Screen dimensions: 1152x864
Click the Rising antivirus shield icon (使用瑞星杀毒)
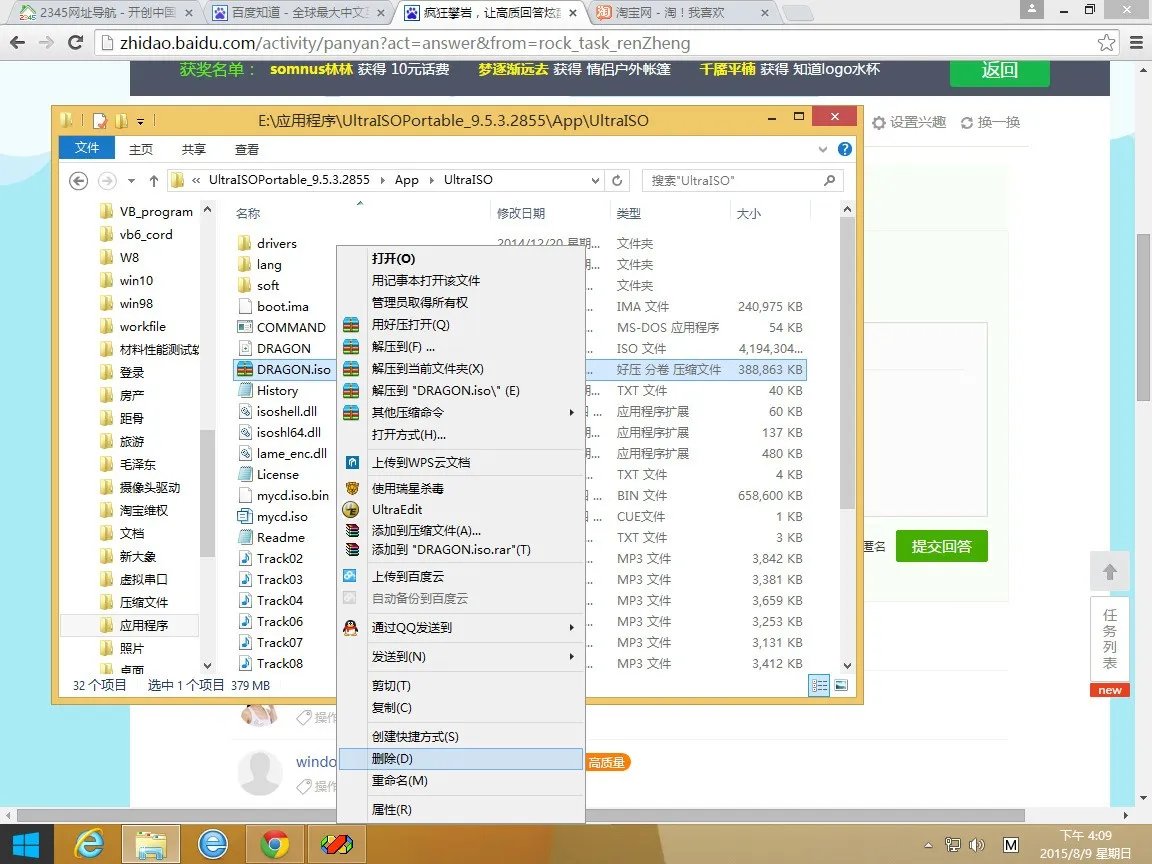351,488
